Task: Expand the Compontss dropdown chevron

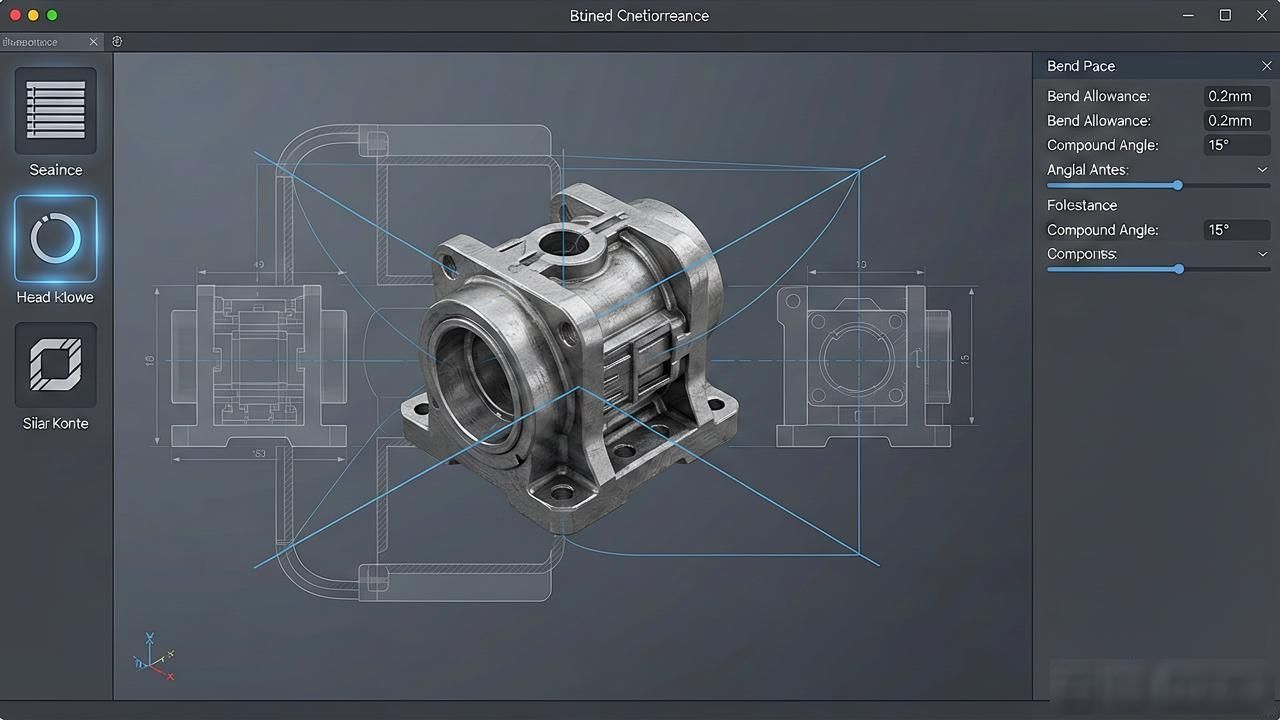Action: [x=1262, y=254]
